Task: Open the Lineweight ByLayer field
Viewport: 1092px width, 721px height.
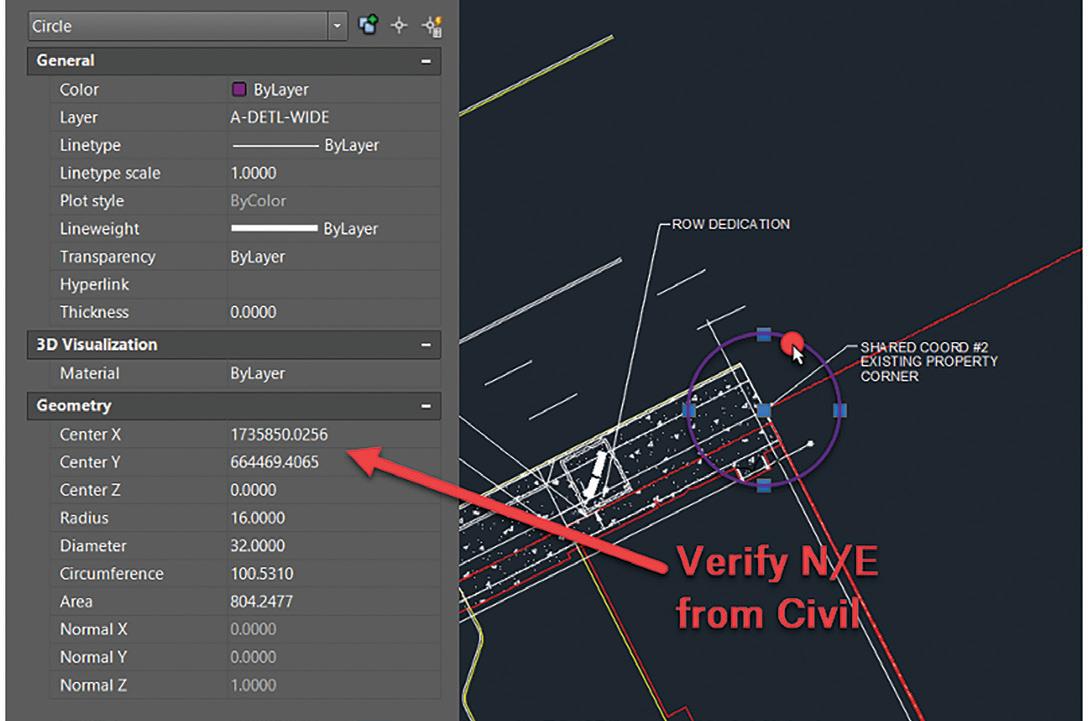Action: tap(334, 228)
